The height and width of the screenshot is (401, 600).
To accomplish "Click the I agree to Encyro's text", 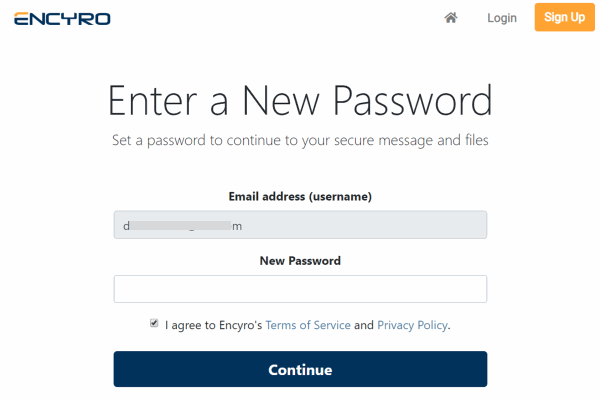I will [x=214, y=325].
